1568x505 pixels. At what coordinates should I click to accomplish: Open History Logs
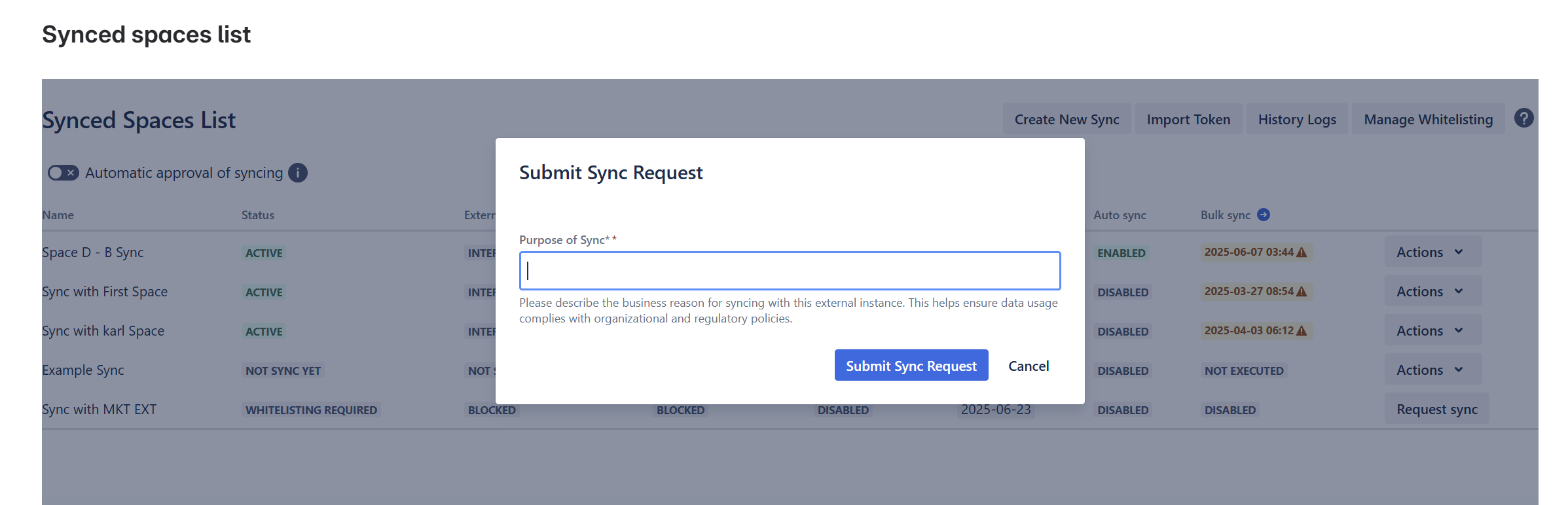coord(1296,120)
